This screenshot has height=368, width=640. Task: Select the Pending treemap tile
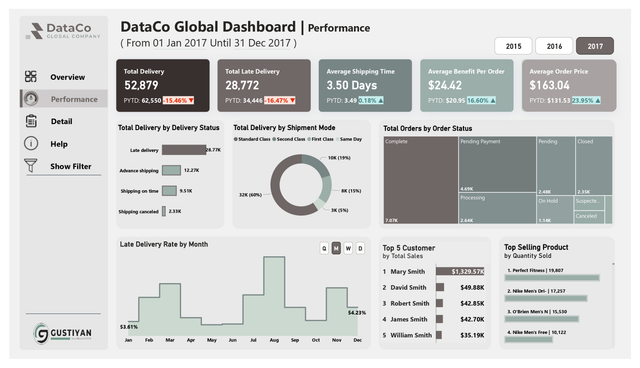coord(556,166)
